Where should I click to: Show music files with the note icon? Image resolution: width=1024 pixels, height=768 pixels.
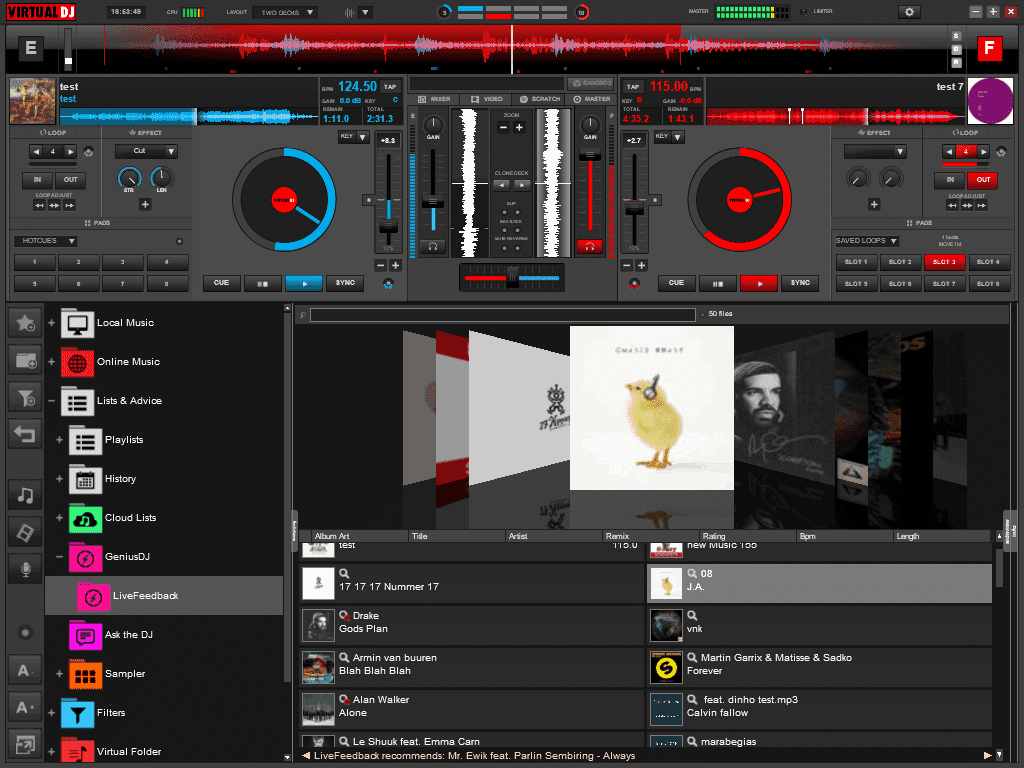25,494
